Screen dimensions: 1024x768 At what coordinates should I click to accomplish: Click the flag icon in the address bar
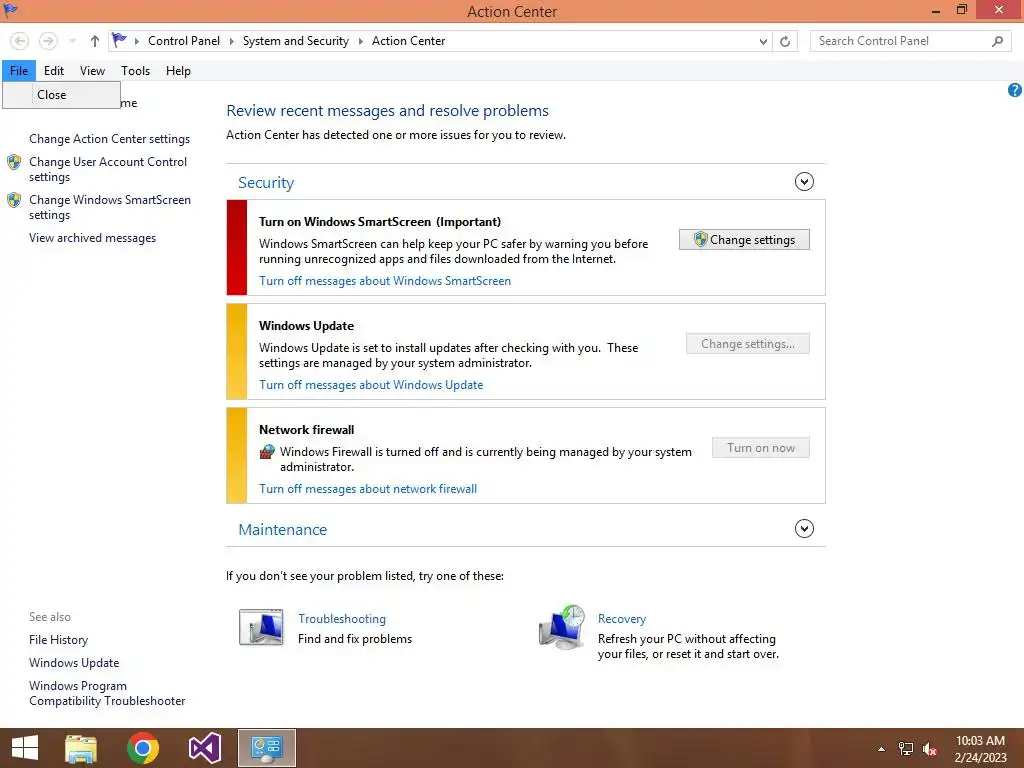point(120,40)
